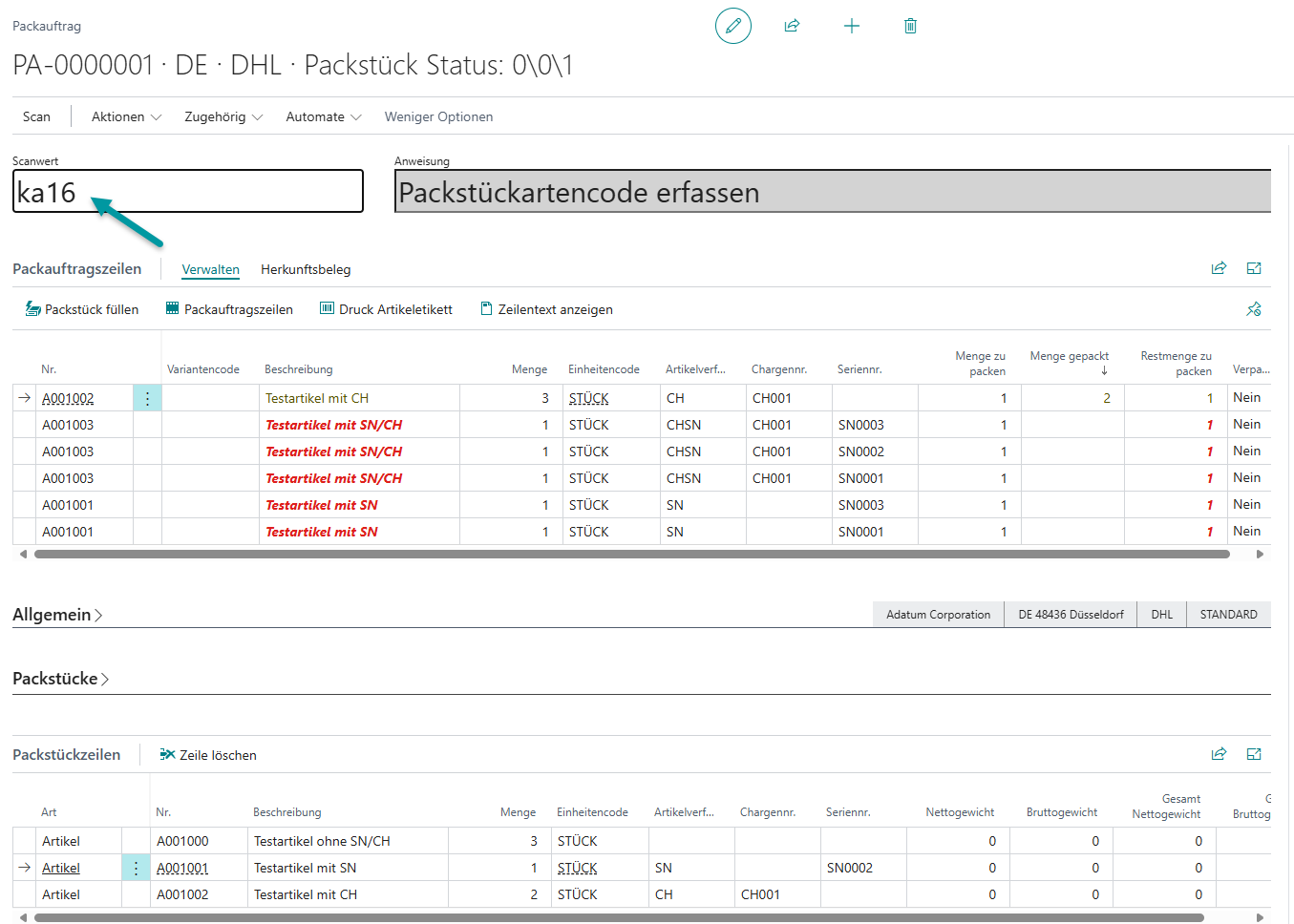Select the Verwalten tab
The height and width of the screenshot is (924, 1294).
(210, 269)
